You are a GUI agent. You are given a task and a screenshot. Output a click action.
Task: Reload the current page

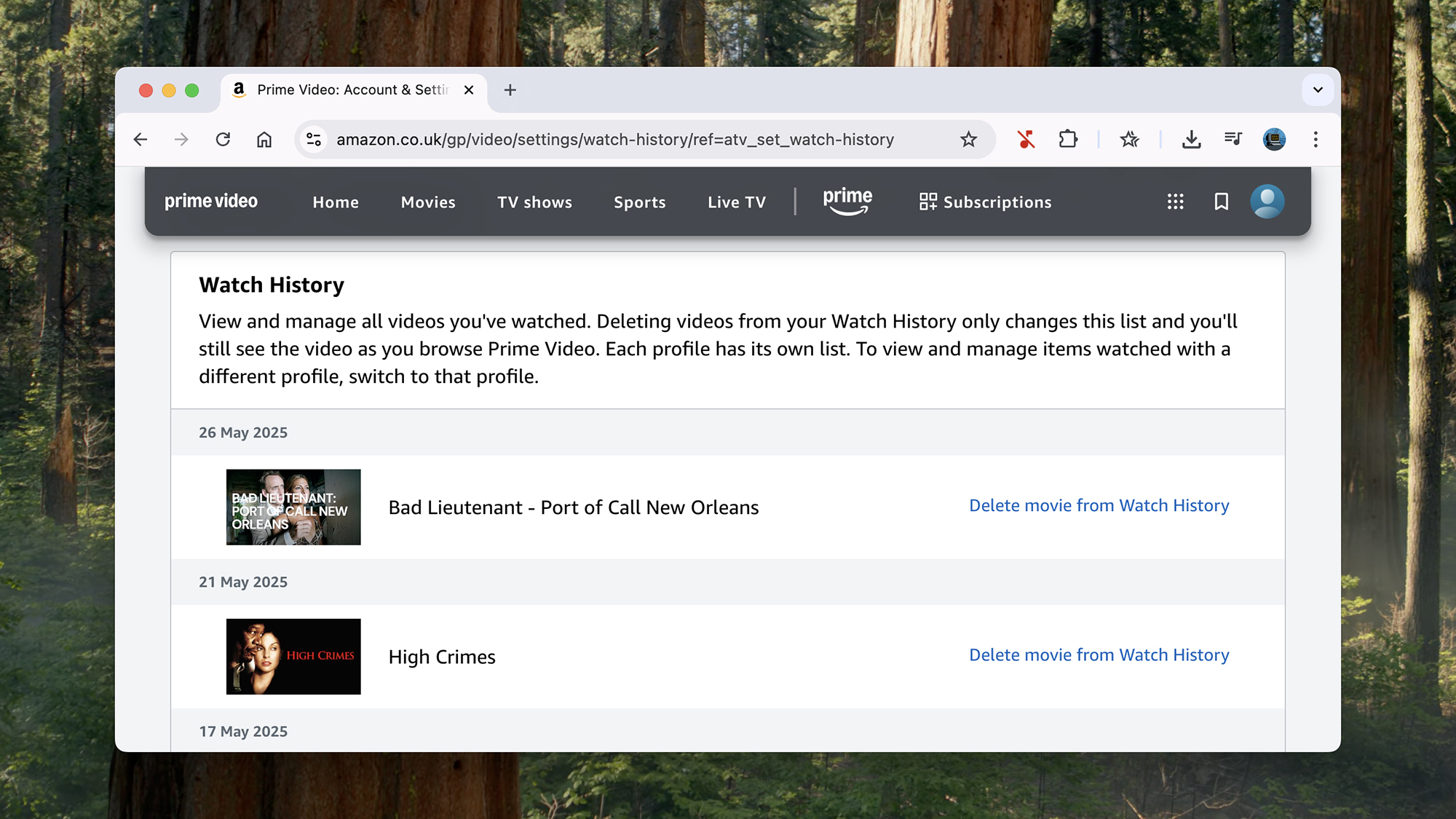[223, 139]
